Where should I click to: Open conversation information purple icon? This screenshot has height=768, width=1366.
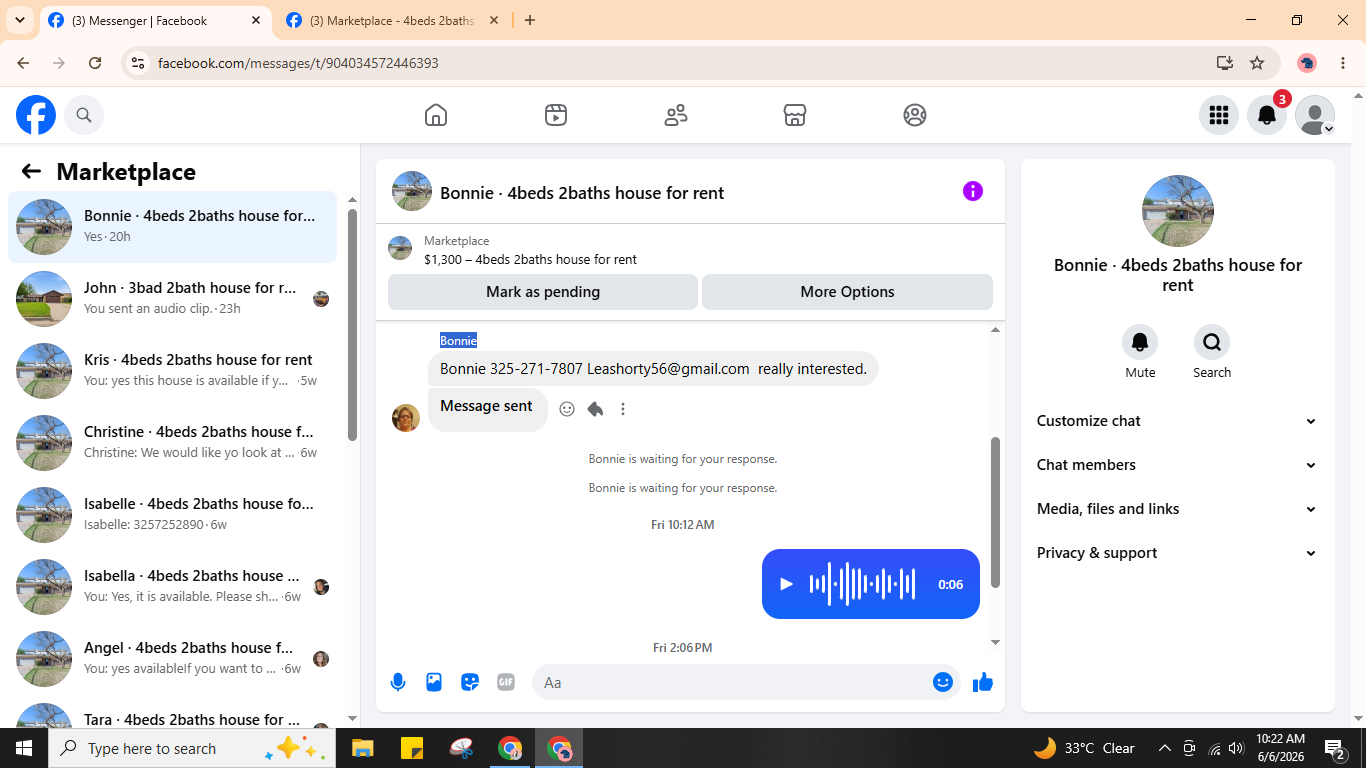[973, 191]
